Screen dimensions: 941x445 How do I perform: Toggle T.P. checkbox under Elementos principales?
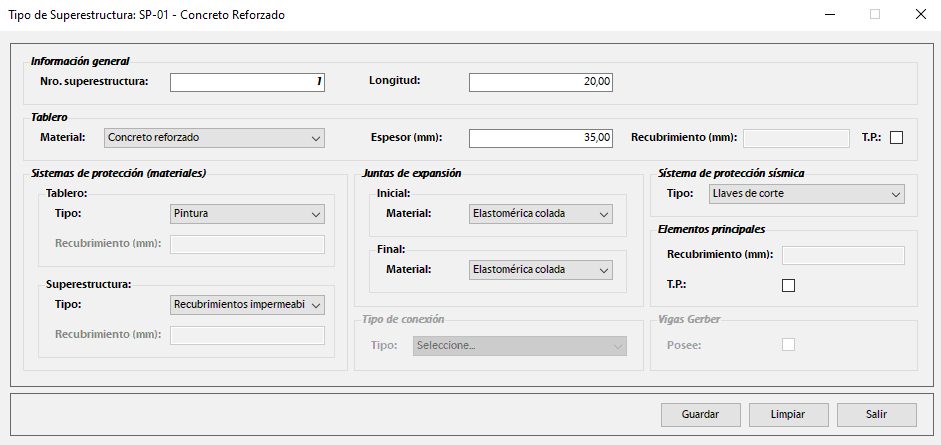coord(788,285)
